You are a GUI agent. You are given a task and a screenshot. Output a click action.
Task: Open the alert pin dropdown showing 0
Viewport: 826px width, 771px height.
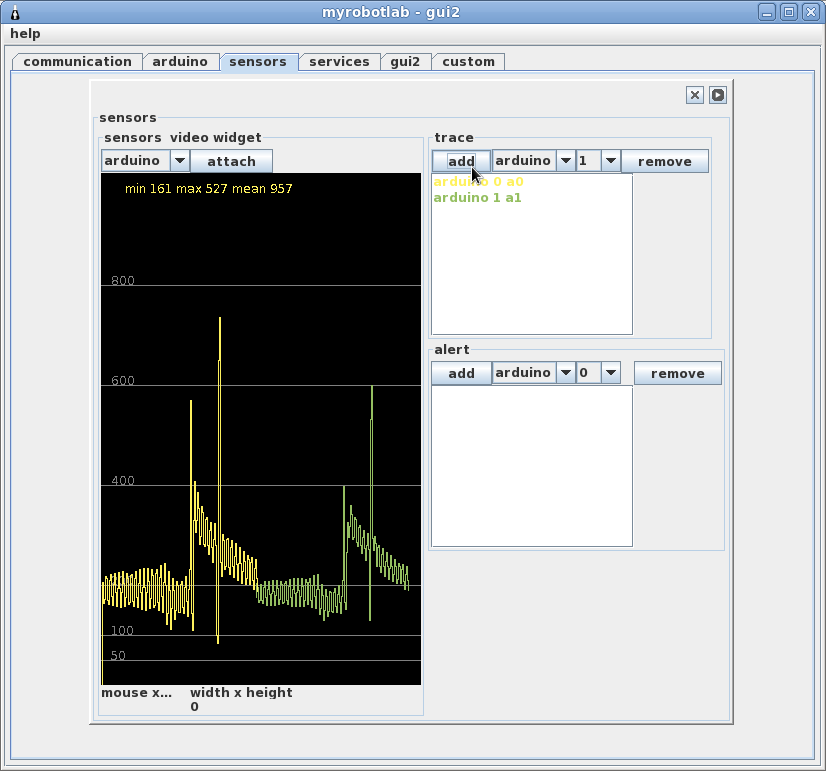point(610,373)
